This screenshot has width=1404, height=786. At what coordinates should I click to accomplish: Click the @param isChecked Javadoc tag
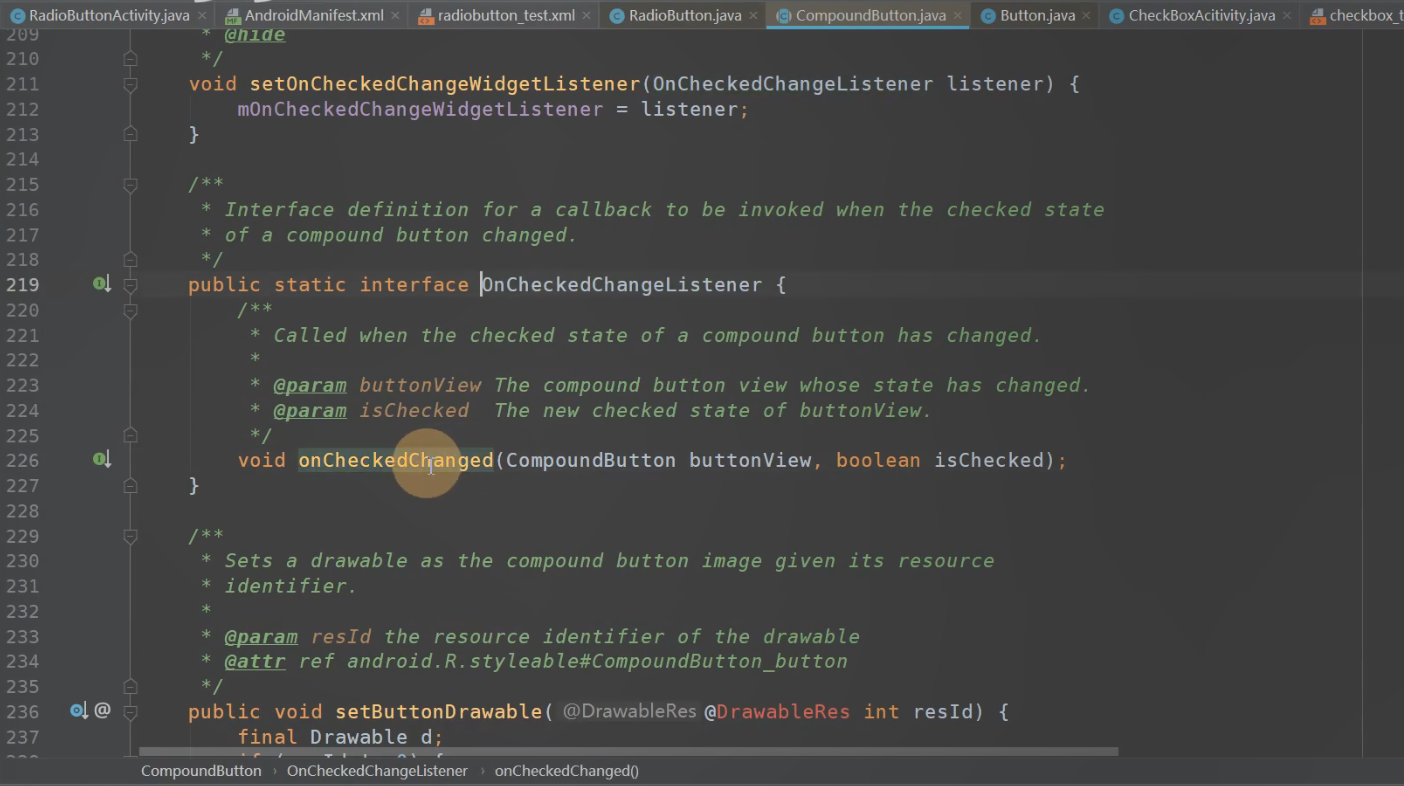(x=310, y=410)
